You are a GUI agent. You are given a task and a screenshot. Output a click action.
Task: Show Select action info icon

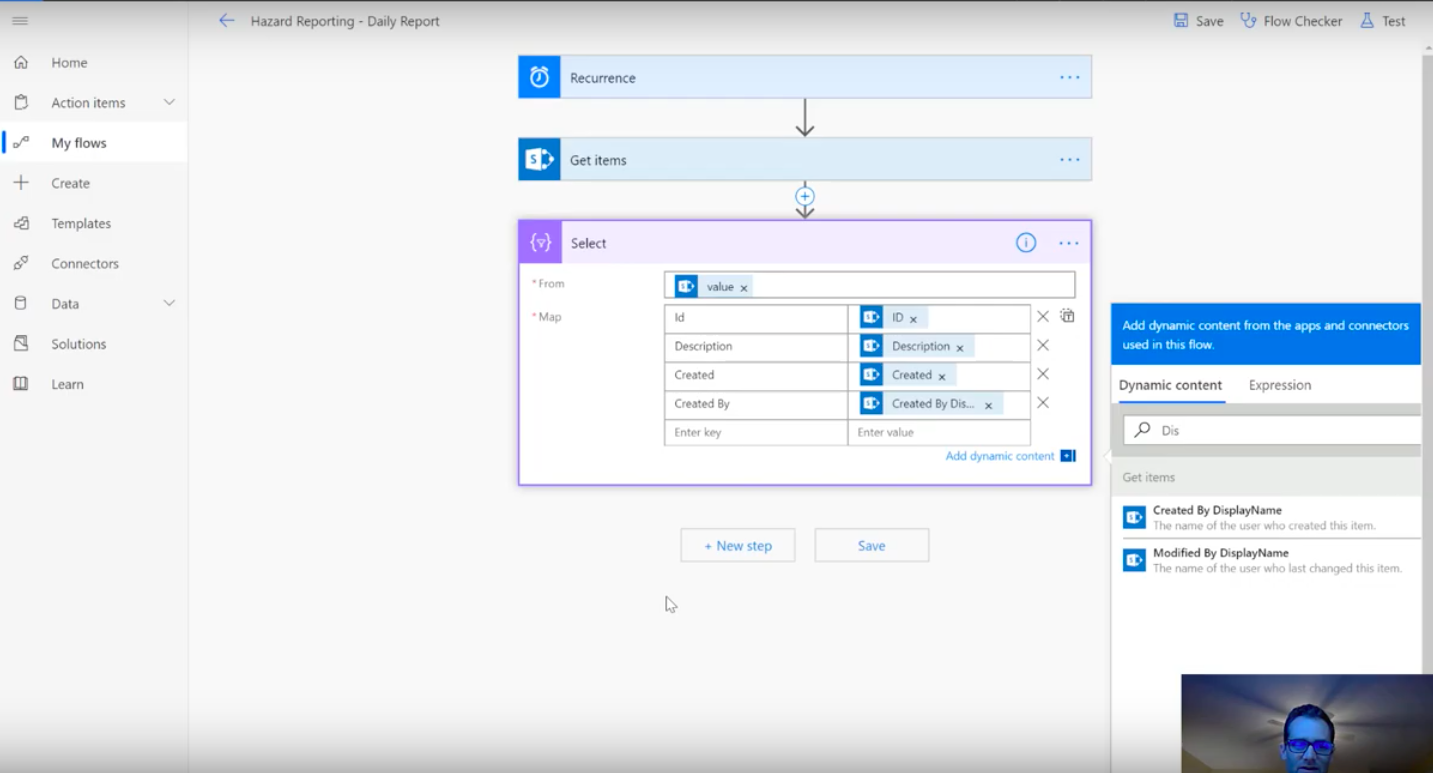click(1026, 243)
